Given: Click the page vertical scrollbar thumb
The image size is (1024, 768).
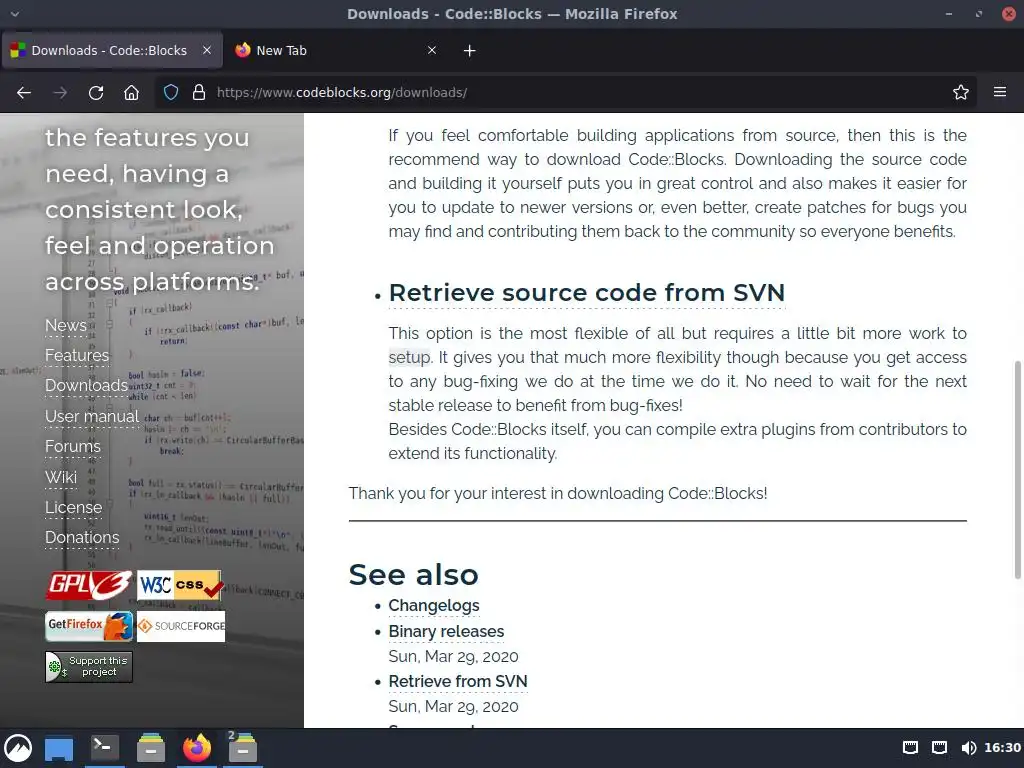Looking at the screenshot, I should click(1017, 470).
